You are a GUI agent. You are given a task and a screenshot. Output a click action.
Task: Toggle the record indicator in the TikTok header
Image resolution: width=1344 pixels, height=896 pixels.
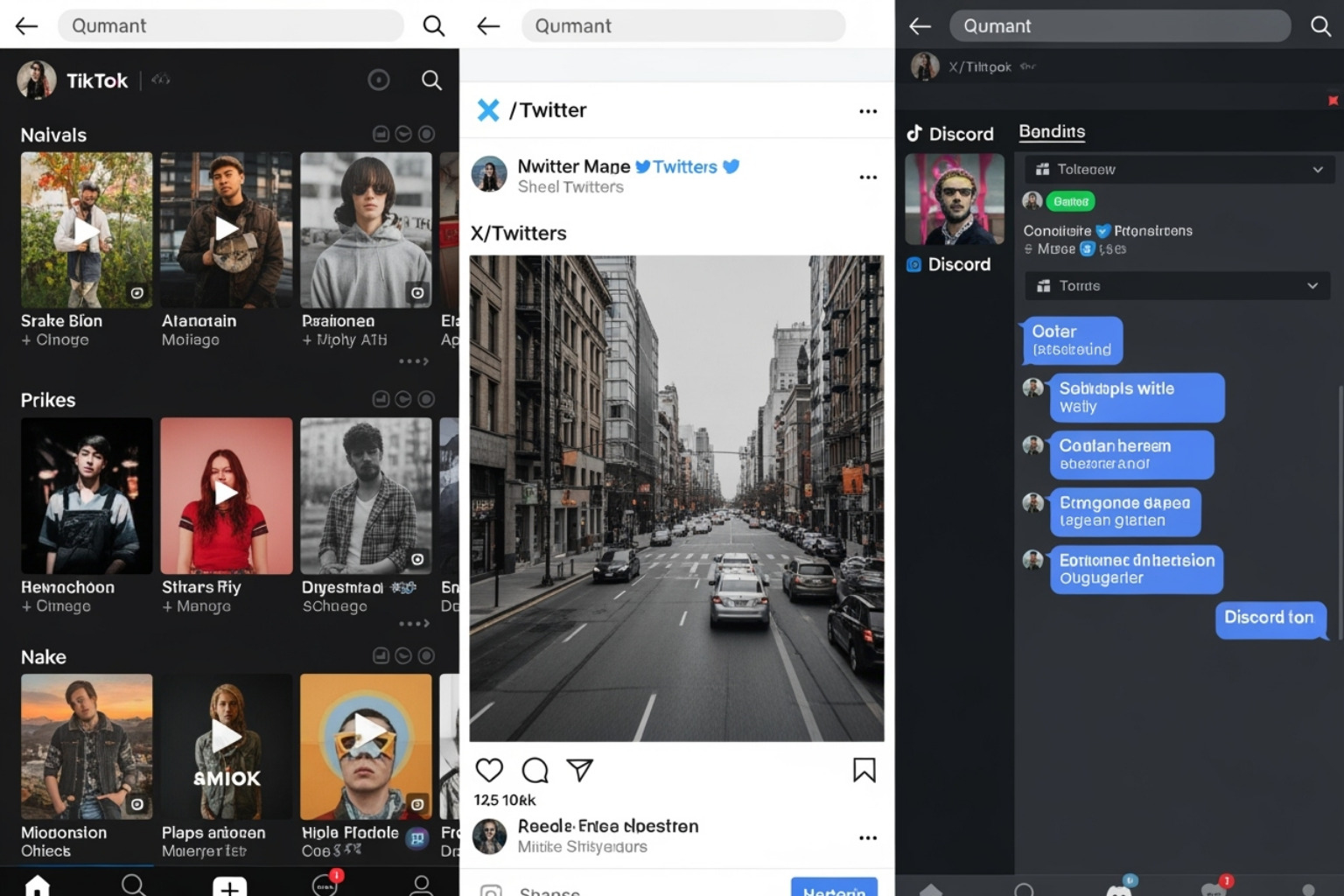(x=379, y=80)
